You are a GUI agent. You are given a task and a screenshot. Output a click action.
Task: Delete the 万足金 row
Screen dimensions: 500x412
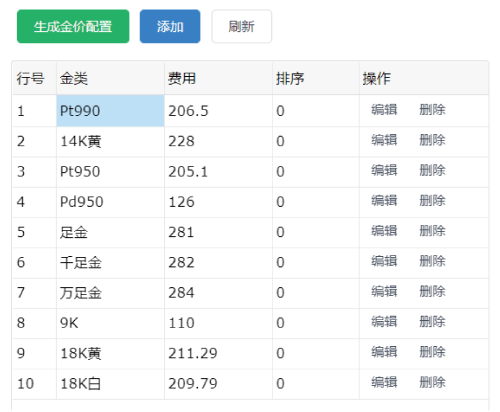point(432,291)
